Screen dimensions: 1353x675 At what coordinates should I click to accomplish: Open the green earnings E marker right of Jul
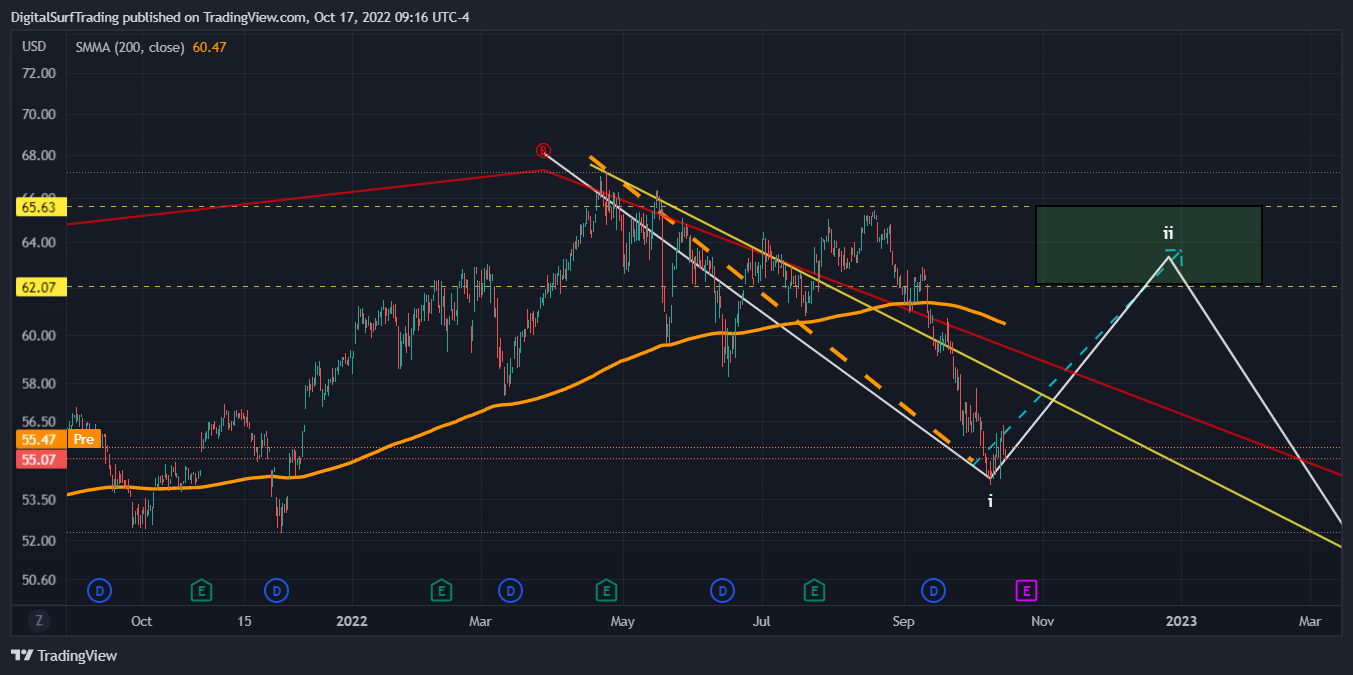coord(815,591)
